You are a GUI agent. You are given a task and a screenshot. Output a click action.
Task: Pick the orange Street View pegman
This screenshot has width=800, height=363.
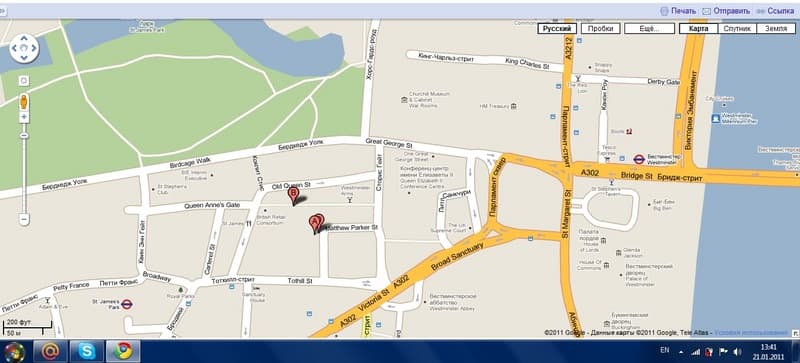[24, 102]
